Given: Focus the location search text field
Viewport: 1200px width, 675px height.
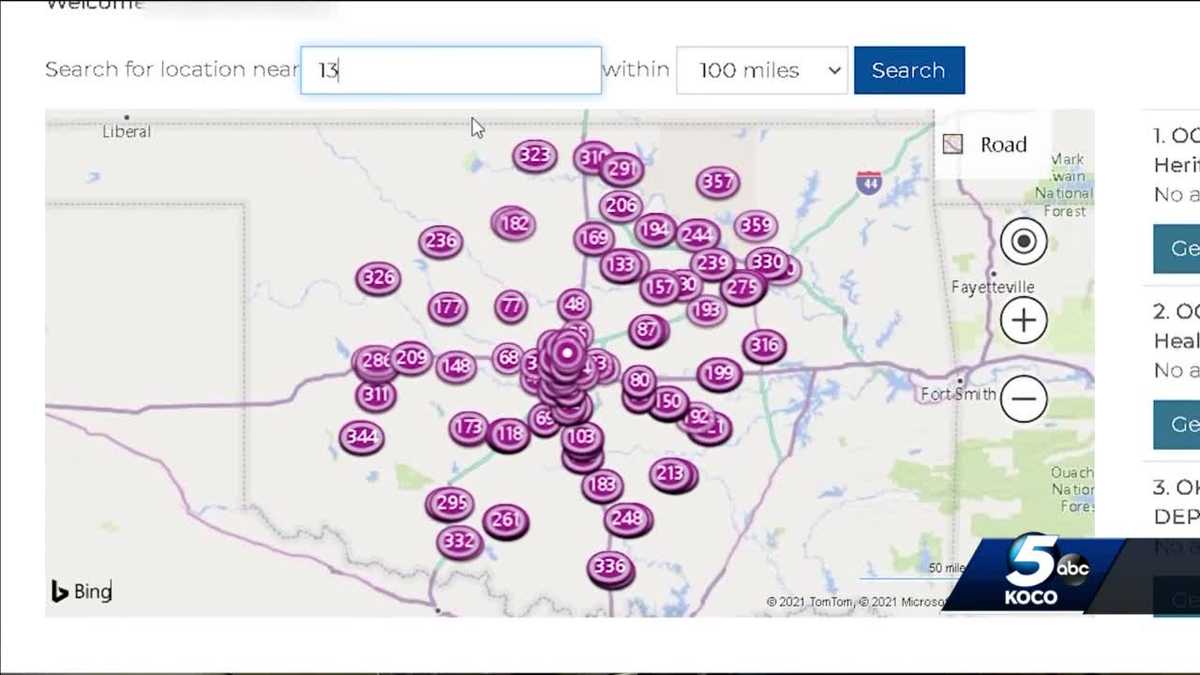Looking at the screenshot, I should tap(451, 71).
